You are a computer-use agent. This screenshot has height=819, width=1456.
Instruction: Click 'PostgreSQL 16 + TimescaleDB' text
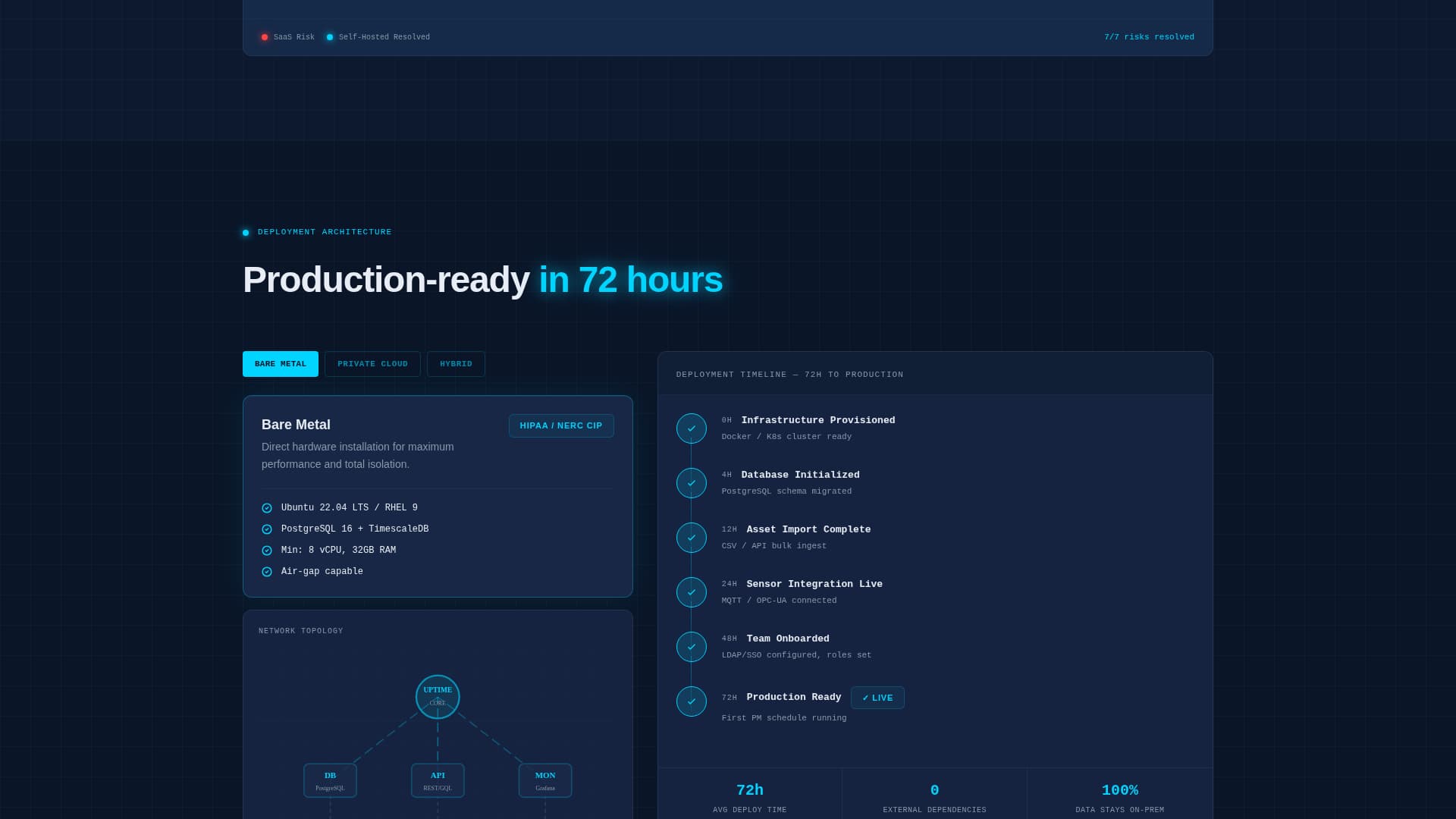pyautogui.click(x=355, y=529)
